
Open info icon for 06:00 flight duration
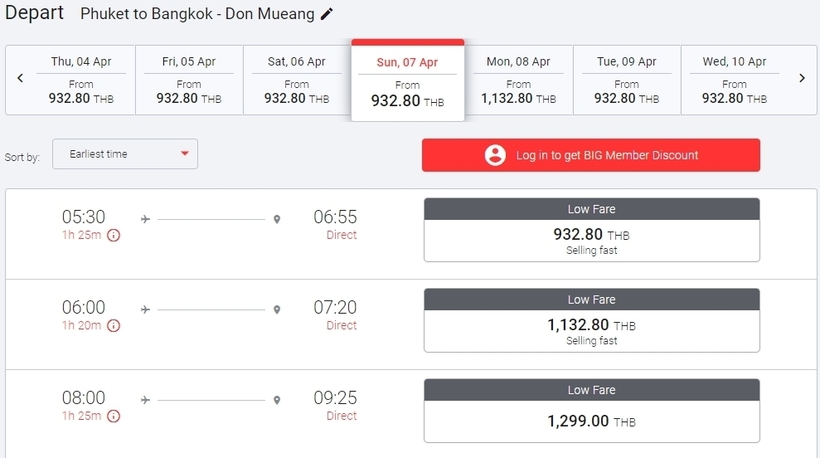tap(113, 326)
